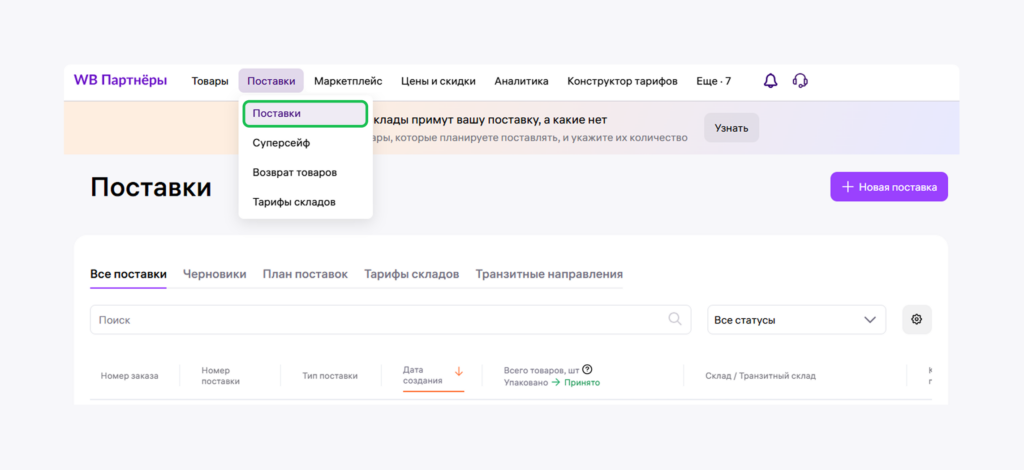The image size is (1024, 470).
Task: Open the Аналитика menu
Action: click(521, 81)
